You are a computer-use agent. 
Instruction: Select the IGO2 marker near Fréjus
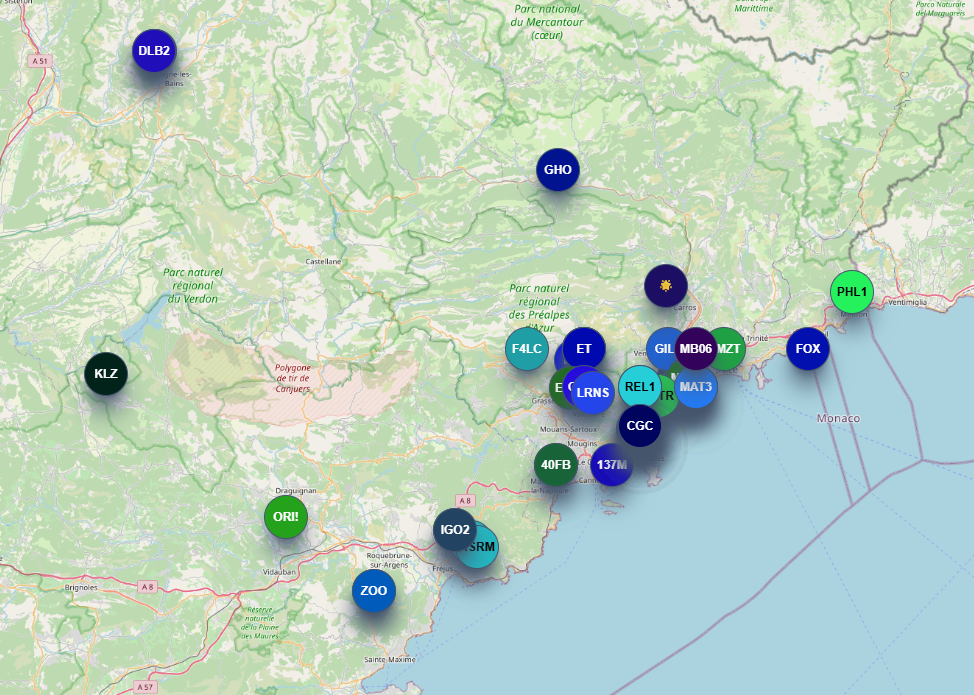tap(453, 529)
